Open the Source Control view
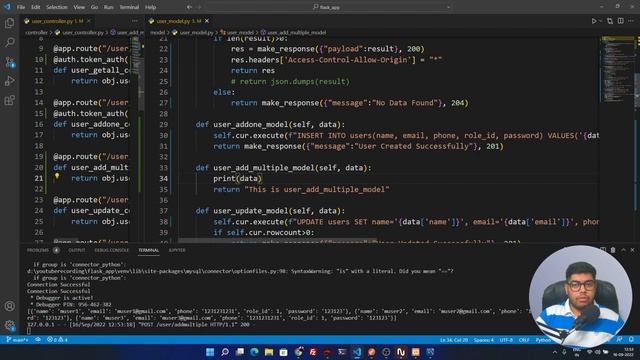 click(9, 62)
